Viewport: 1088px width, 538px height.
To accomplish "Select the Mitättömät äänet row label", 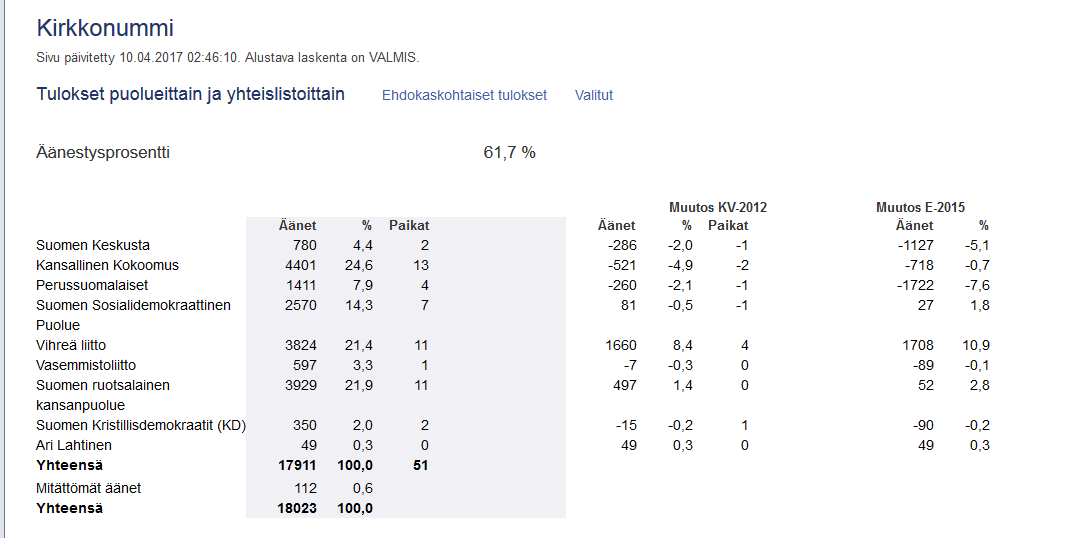I will pyautogui.click(x=89, y=488).
